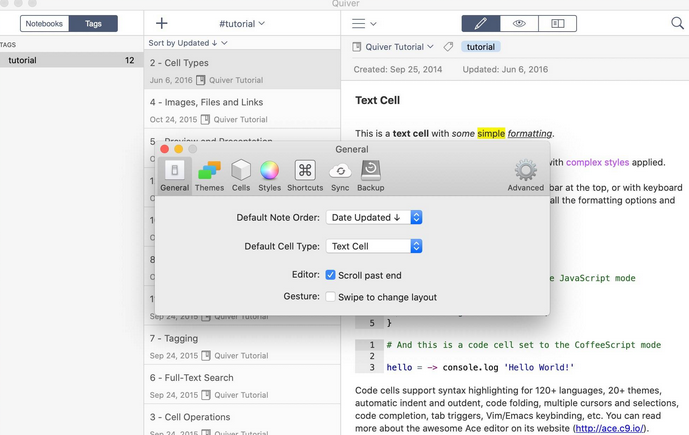Switch to the Notebooks tab
The height and width of the screenshot is (435, 689).
[x=44, y=23]
